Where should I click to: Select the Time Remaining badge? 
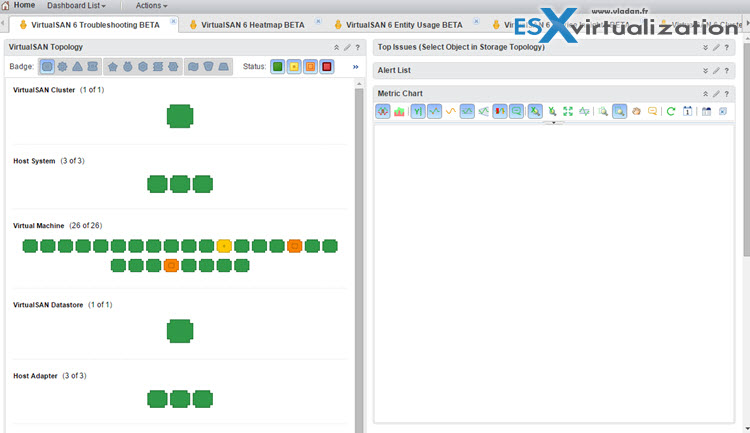[128, 67]
